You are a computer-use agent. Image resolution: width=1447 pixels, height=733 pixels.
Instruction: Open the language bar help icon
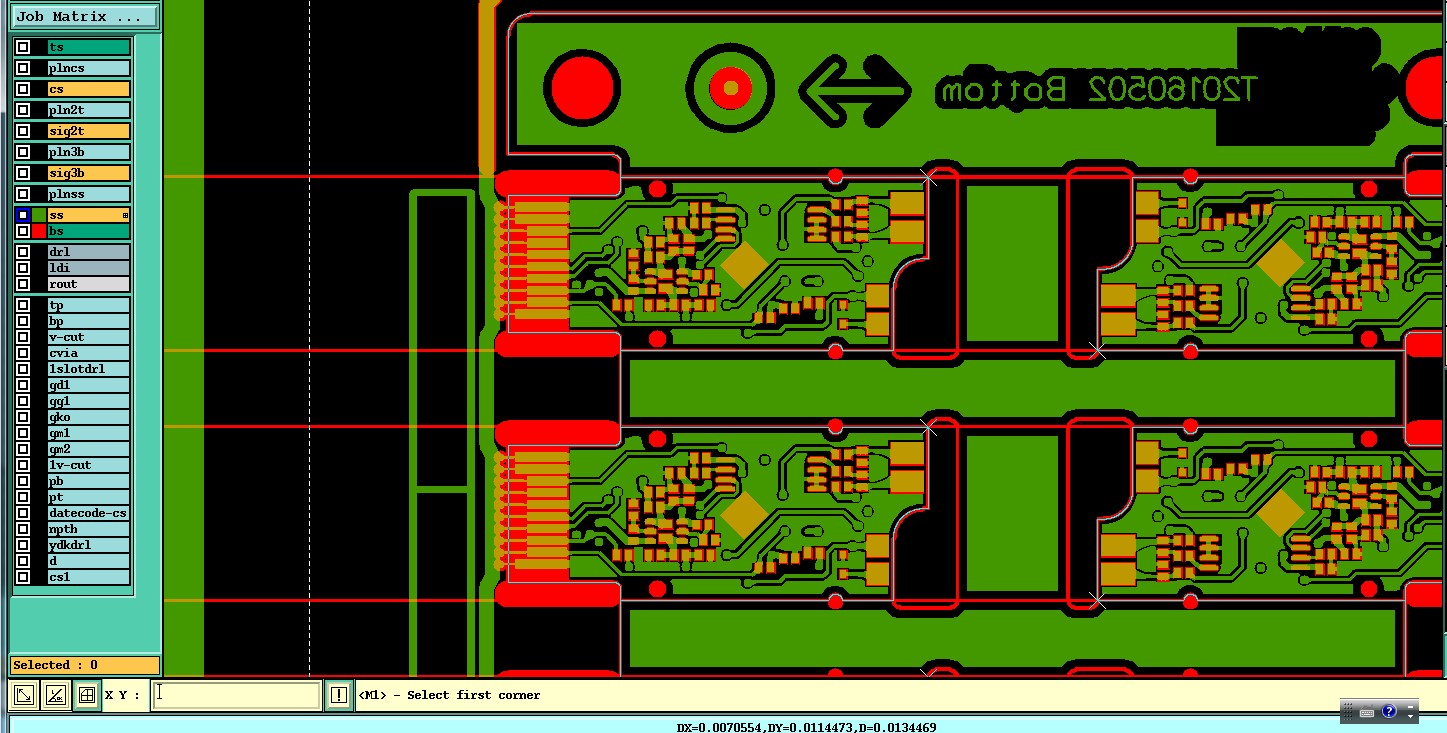1389,711
